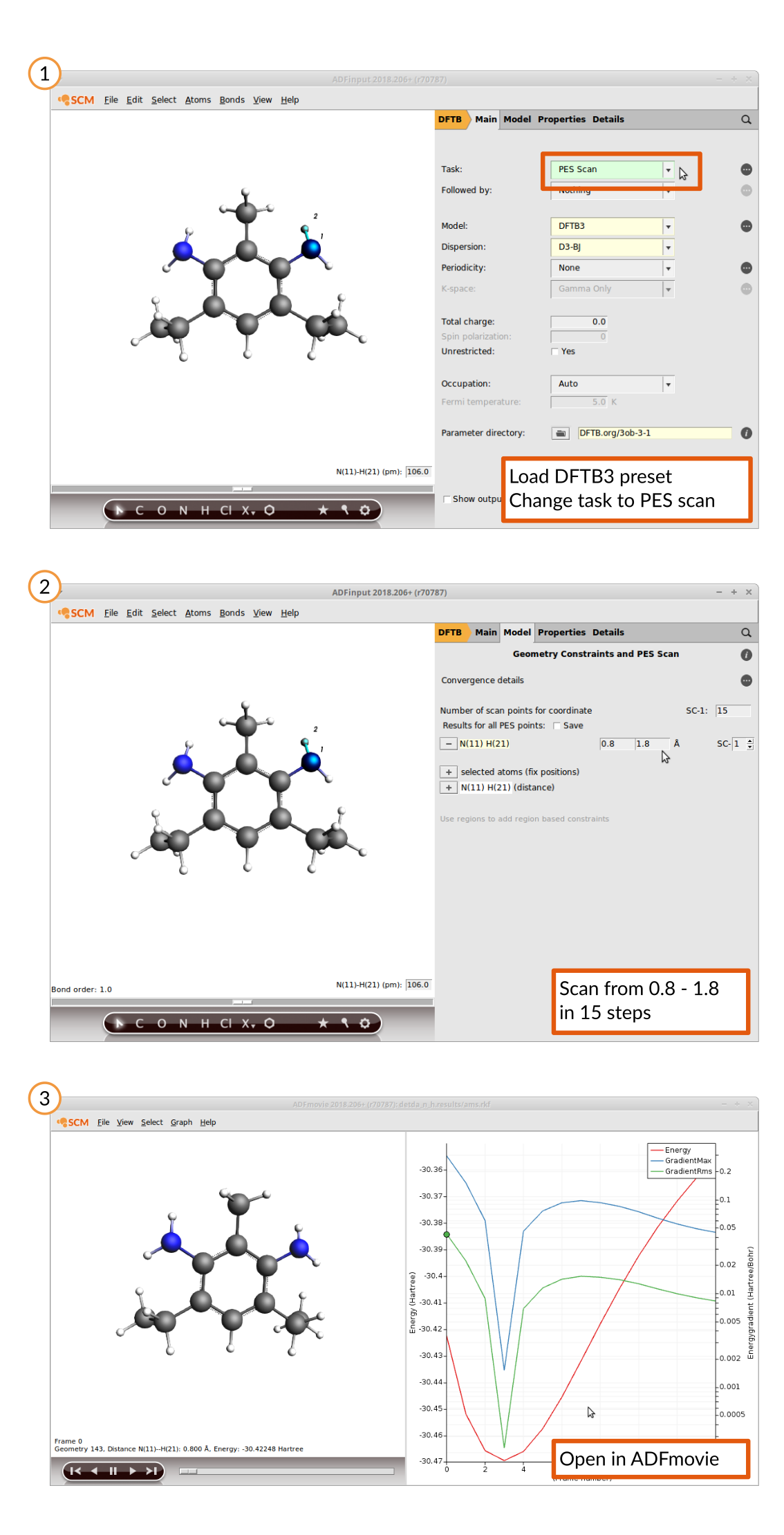
Task: Open the Bonds menu in the Geometry Constraints window
Action: (x=232, y=613)
